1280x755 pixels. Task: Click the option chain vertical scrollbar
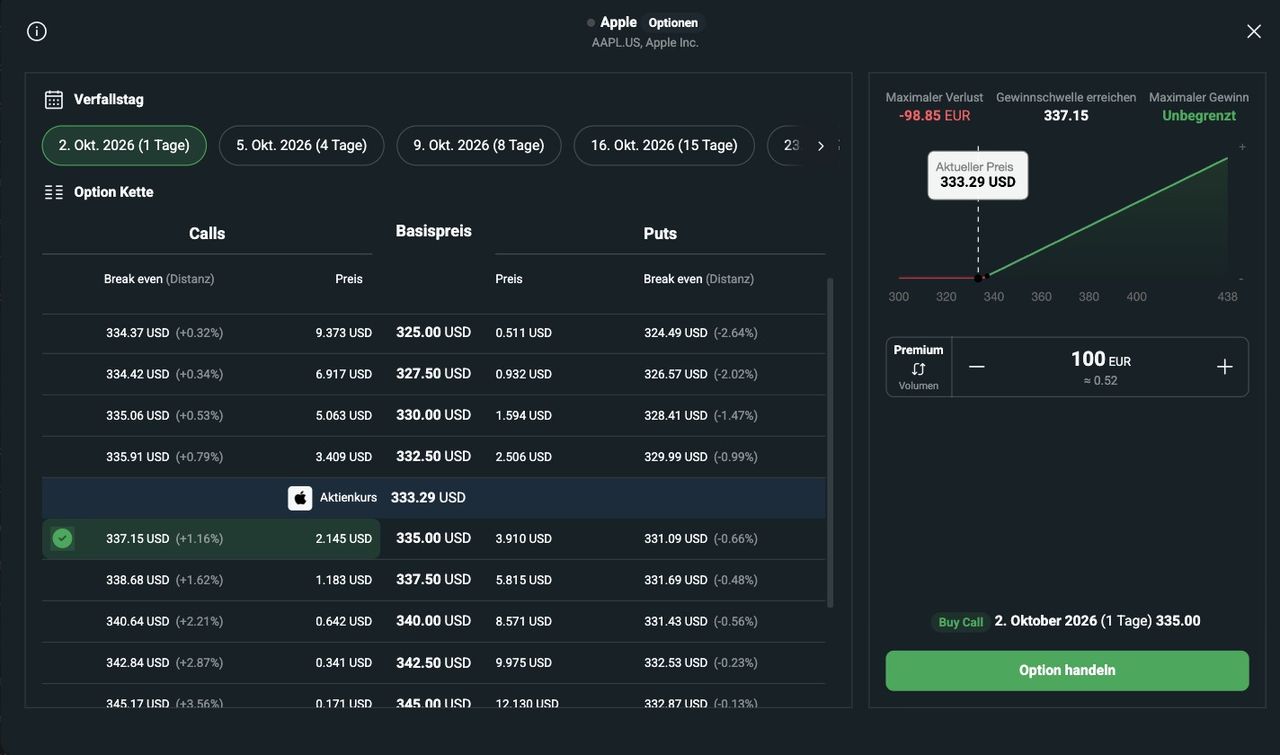[829, 443]
